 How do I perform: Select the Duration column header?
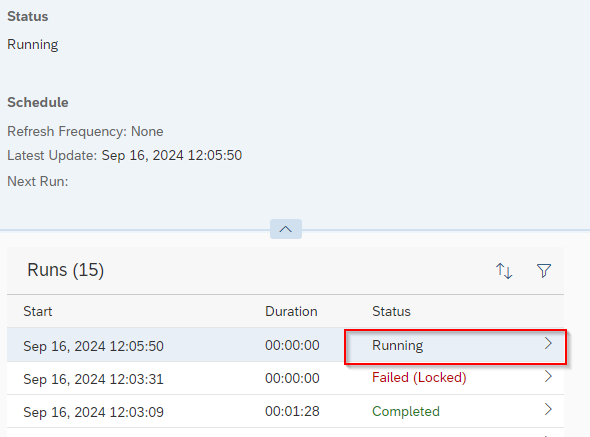point(291,311)
